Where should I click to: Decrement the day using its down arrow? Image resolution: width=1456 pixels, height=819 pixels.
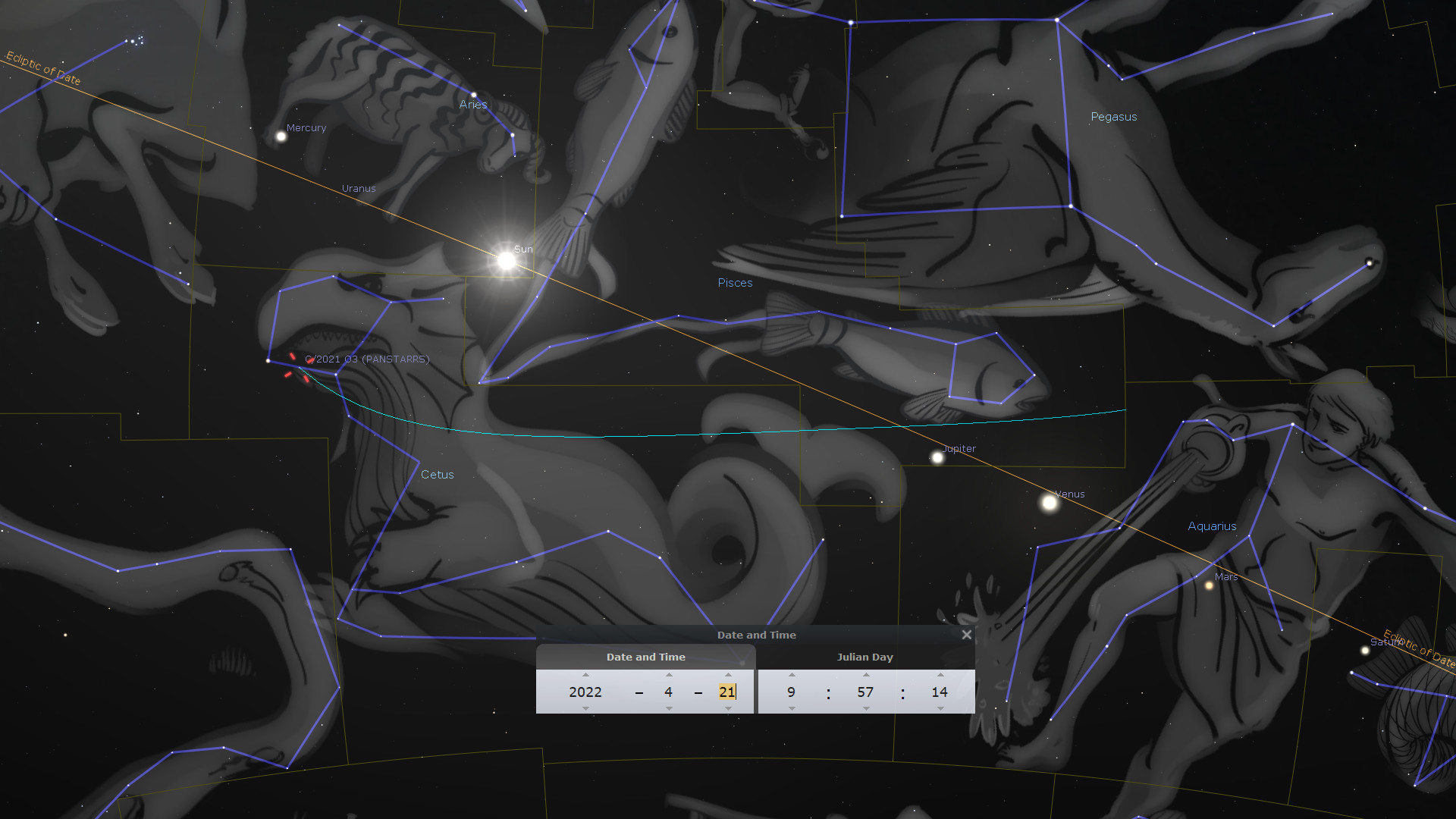tap(728, 708)
